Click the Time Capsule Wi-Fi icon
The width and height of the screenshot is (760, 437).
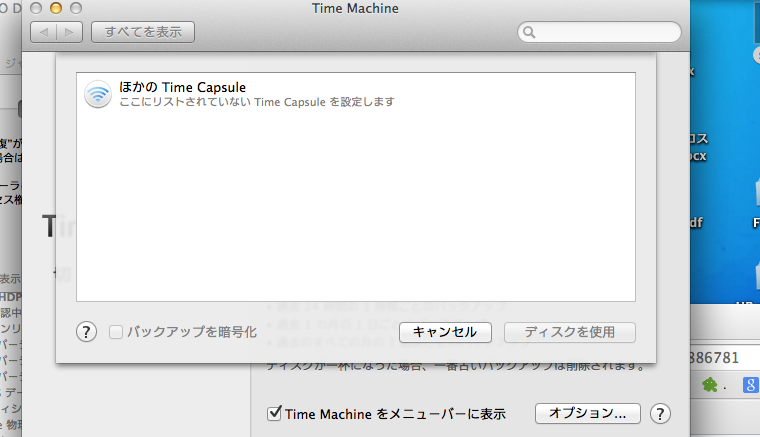point(97,94)
